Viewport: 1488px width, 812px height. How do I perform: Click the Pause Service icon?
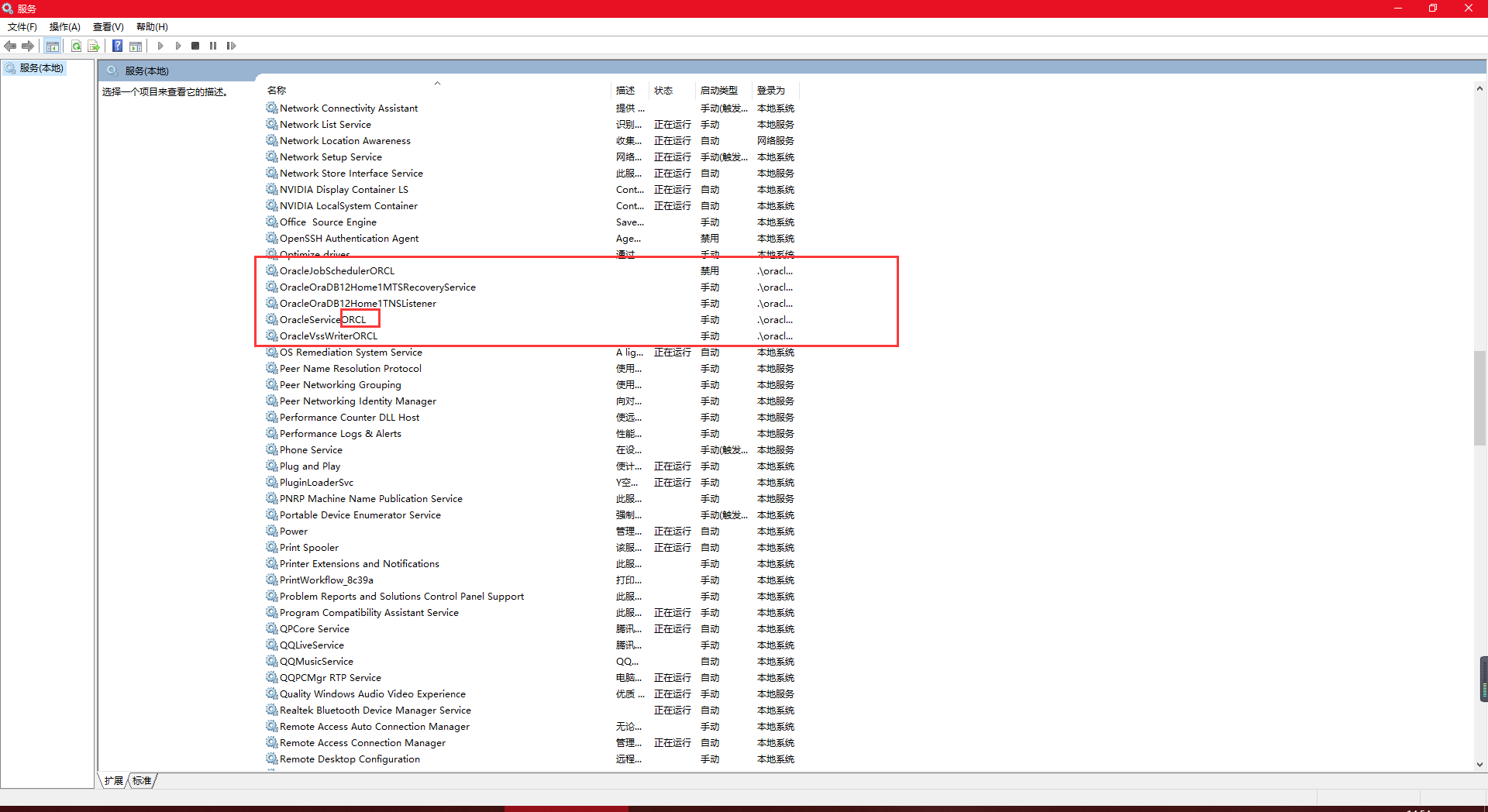click(212, 46)
